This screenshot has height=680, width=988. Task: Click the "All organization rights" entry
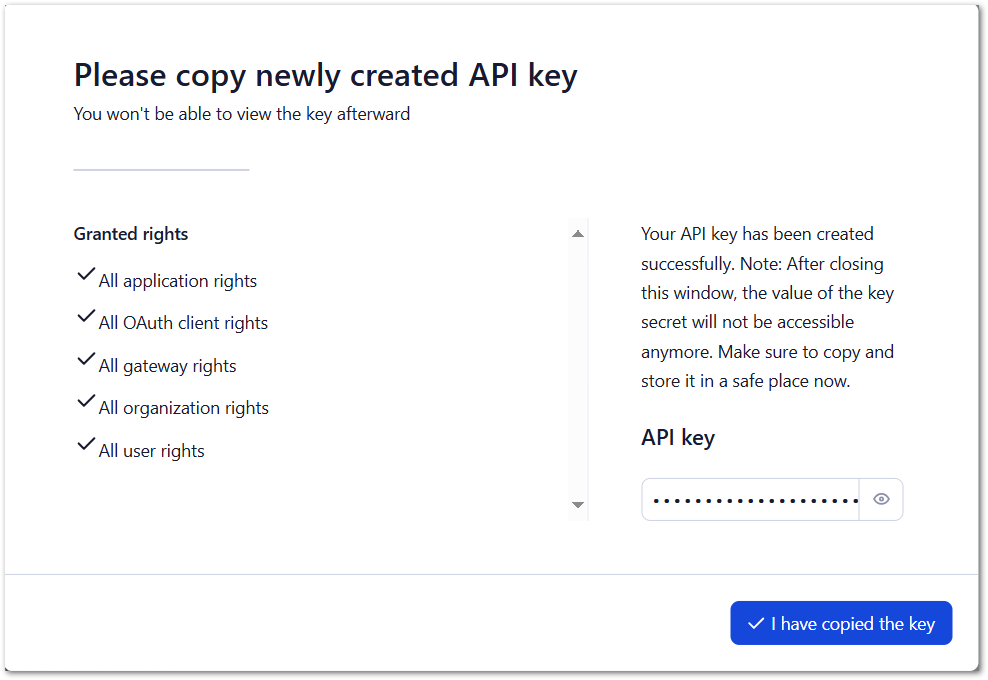pyautogui.click(x=184, y=408)
